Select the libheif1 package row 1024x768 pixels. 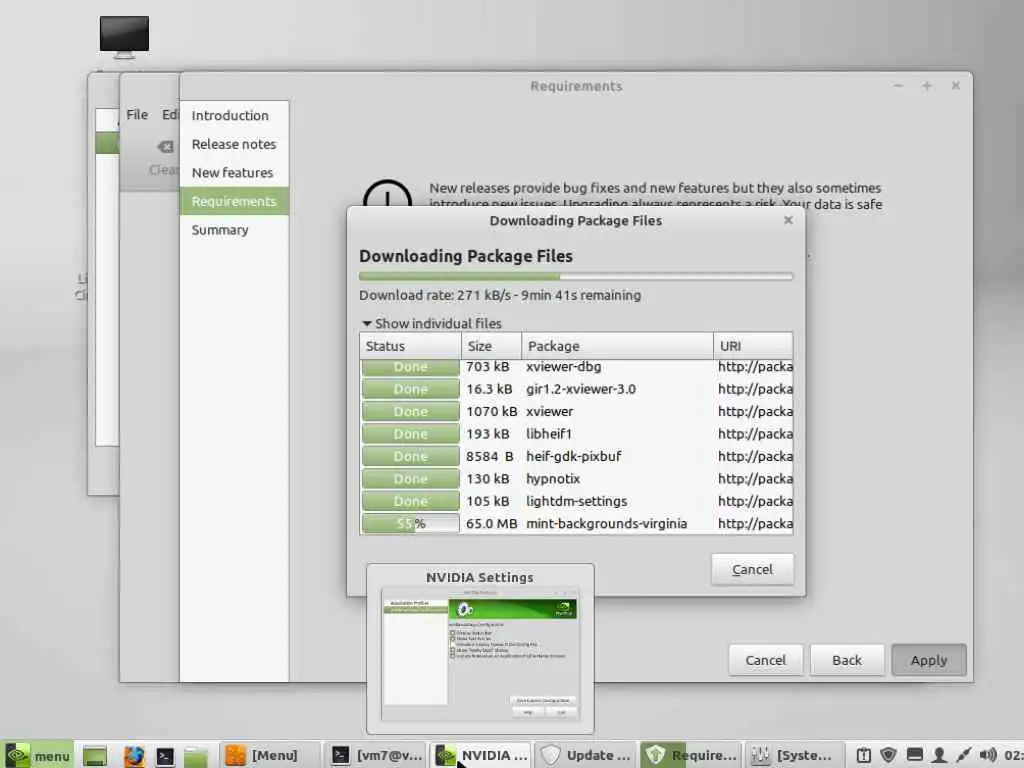(576, 434)
